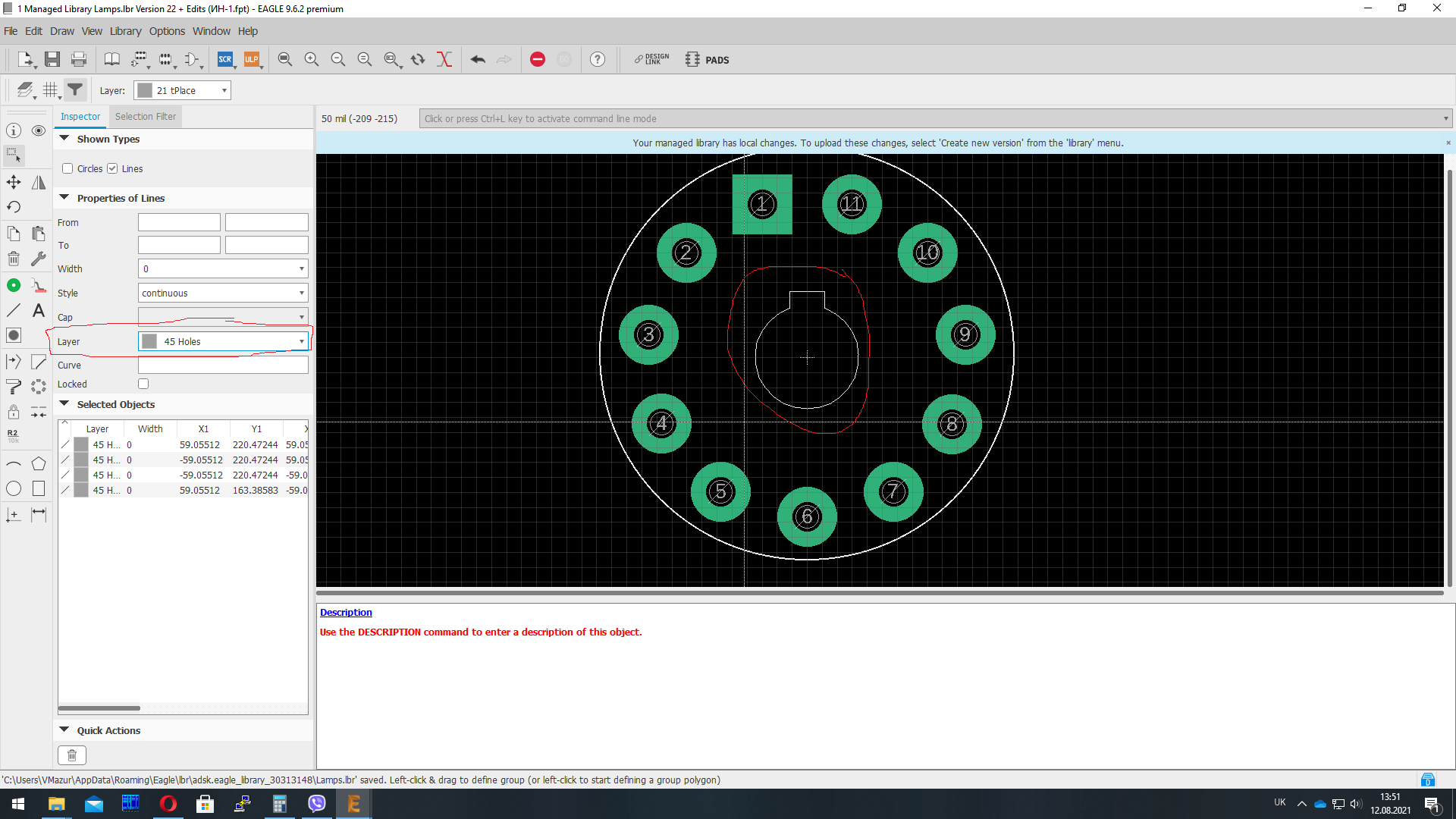1456x819 pixels.
Task: Open the Help question mark icon
Action: pyautogui.click(x=598, y=59)
